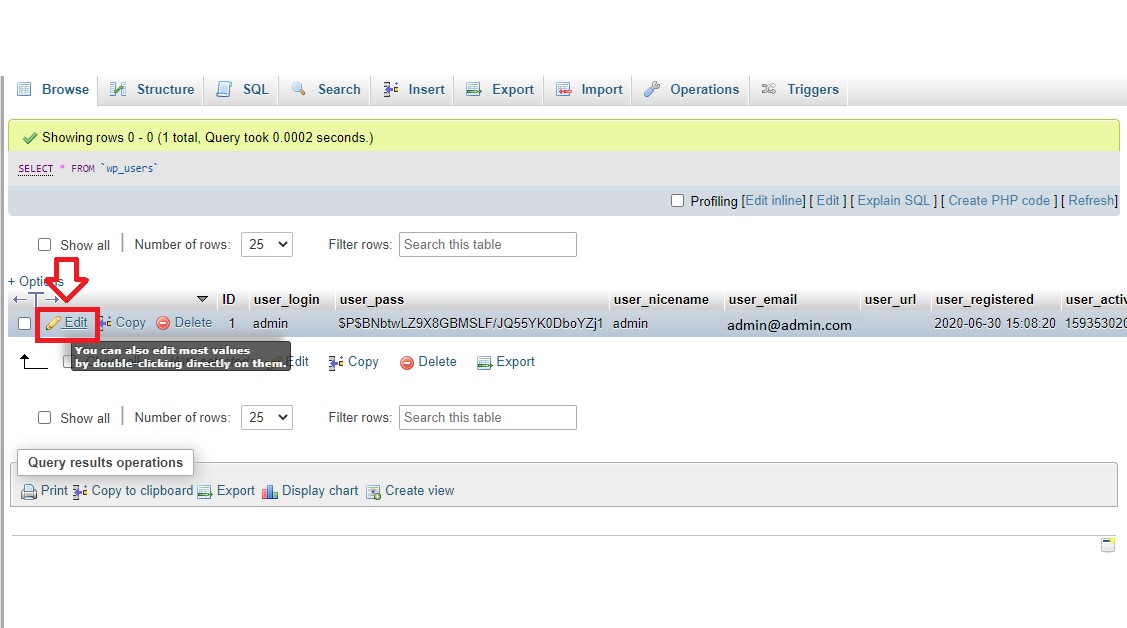The width and height of the screenshot is (1127, 628).
Task: Enable the Profiling checkbox
Action: click(x=677, y=201)
